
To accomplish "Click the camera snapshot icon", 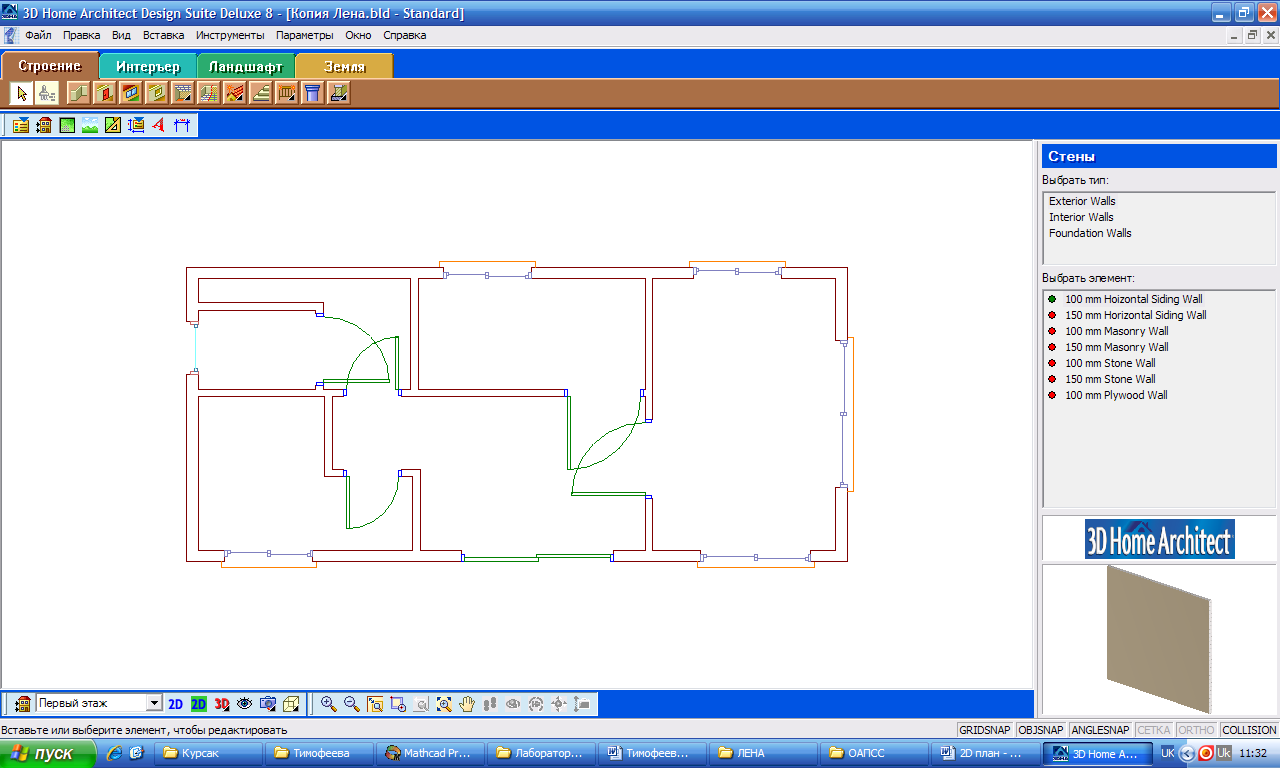I will tap(268, 704).
